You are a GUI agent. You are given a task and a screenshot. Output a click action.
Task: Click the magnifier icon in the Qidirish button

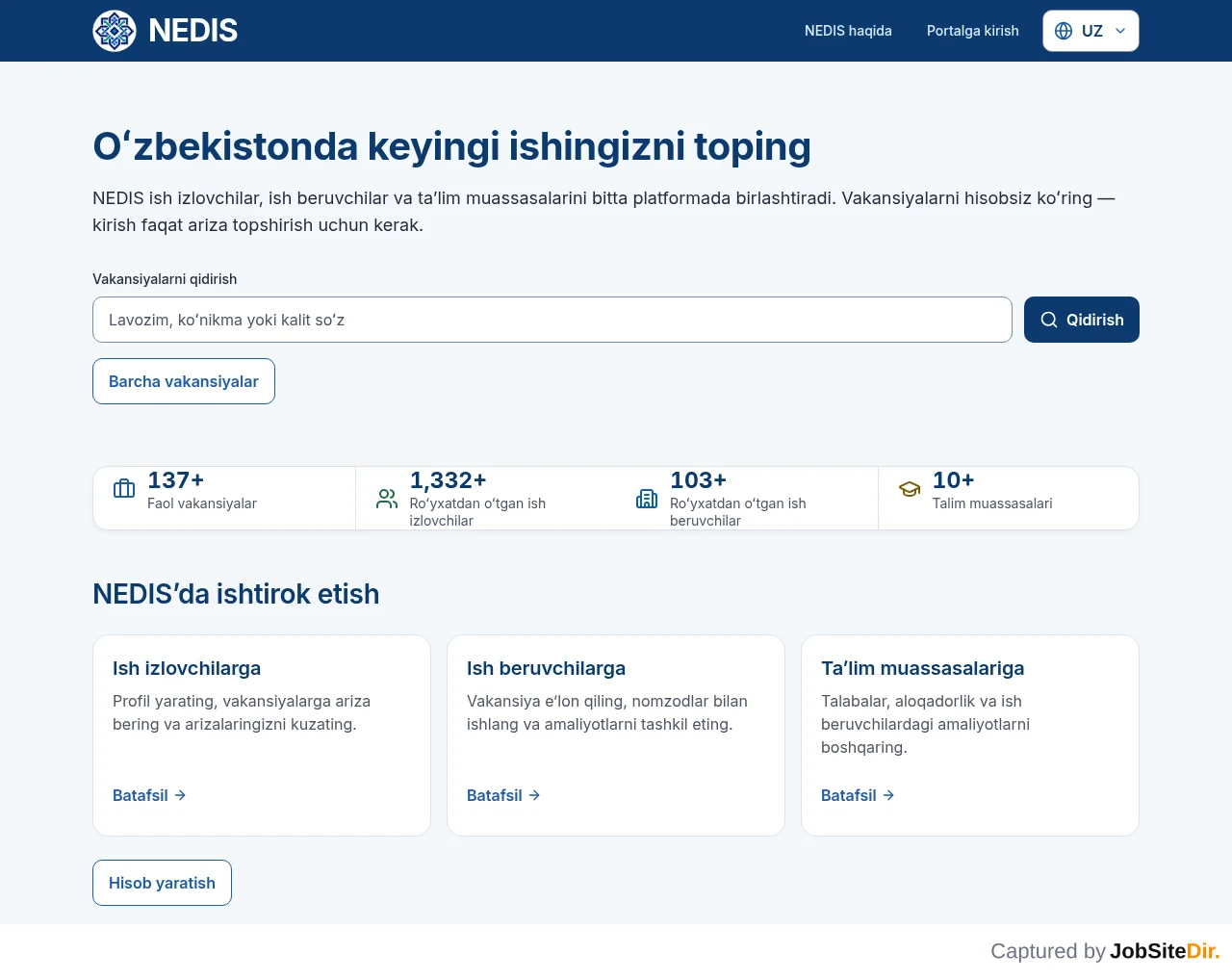[1049, 320]
